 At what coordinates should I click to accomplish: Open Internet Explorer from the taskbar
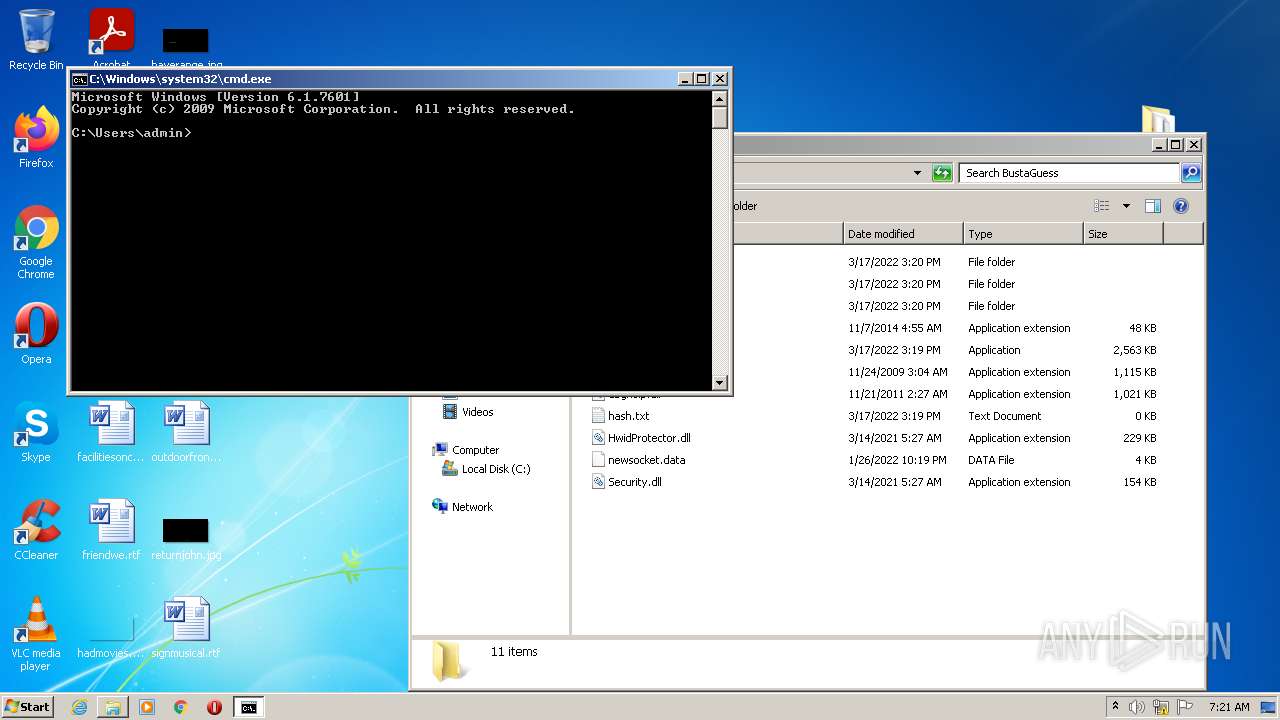click(x=79, y=707)
